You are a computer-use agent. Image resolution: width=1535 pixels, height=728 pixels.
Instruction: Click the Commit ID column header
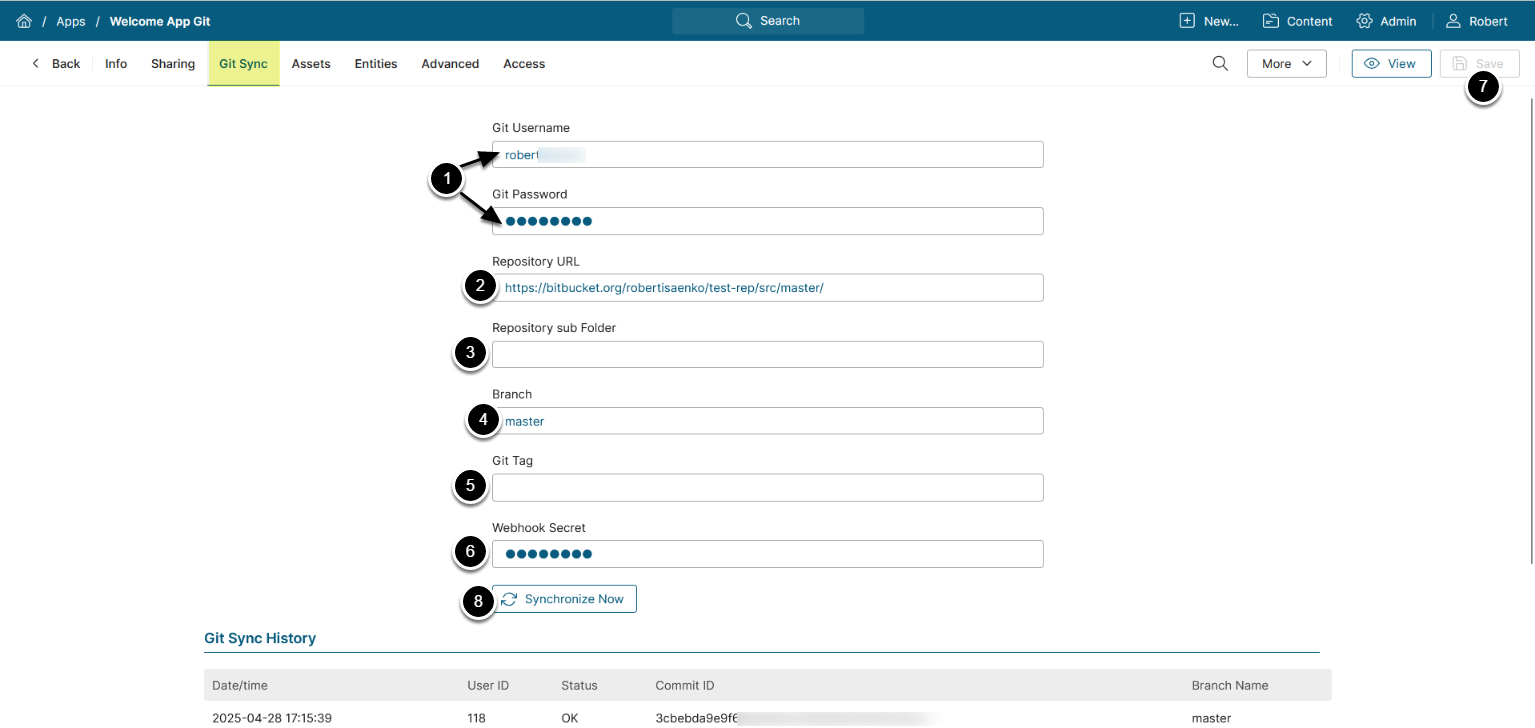point(685,685)
